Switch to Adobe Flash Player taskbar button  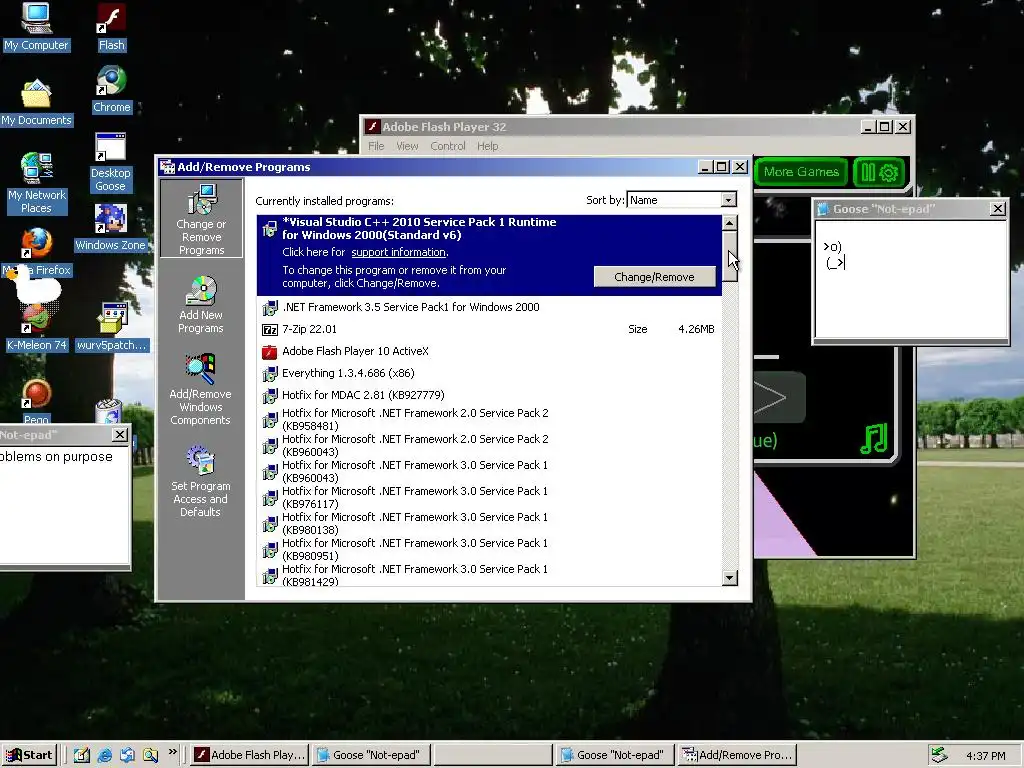pos(249,755)
